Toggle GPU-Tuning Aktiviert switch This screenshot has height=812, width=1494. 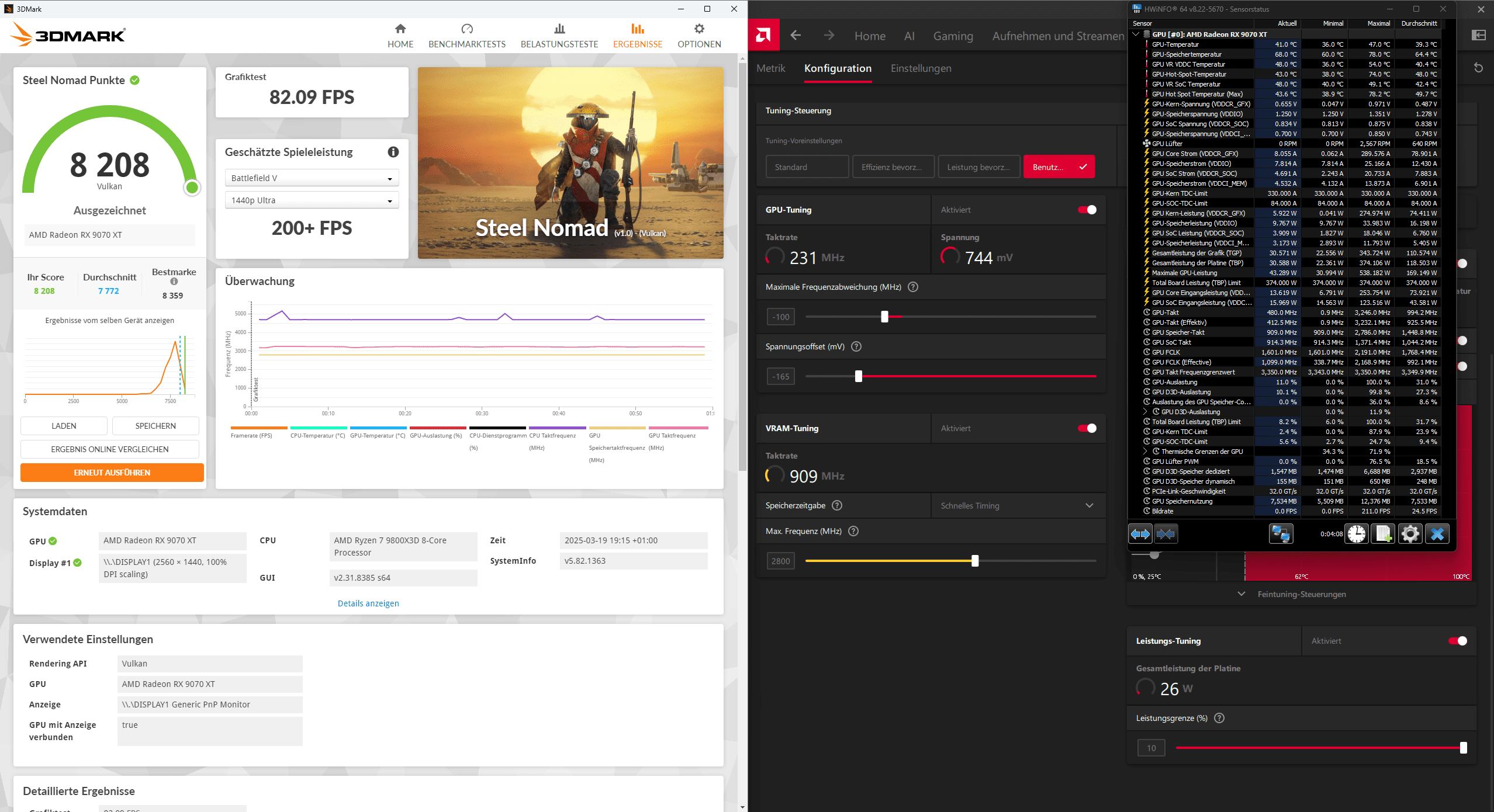tap(1087, 210)
